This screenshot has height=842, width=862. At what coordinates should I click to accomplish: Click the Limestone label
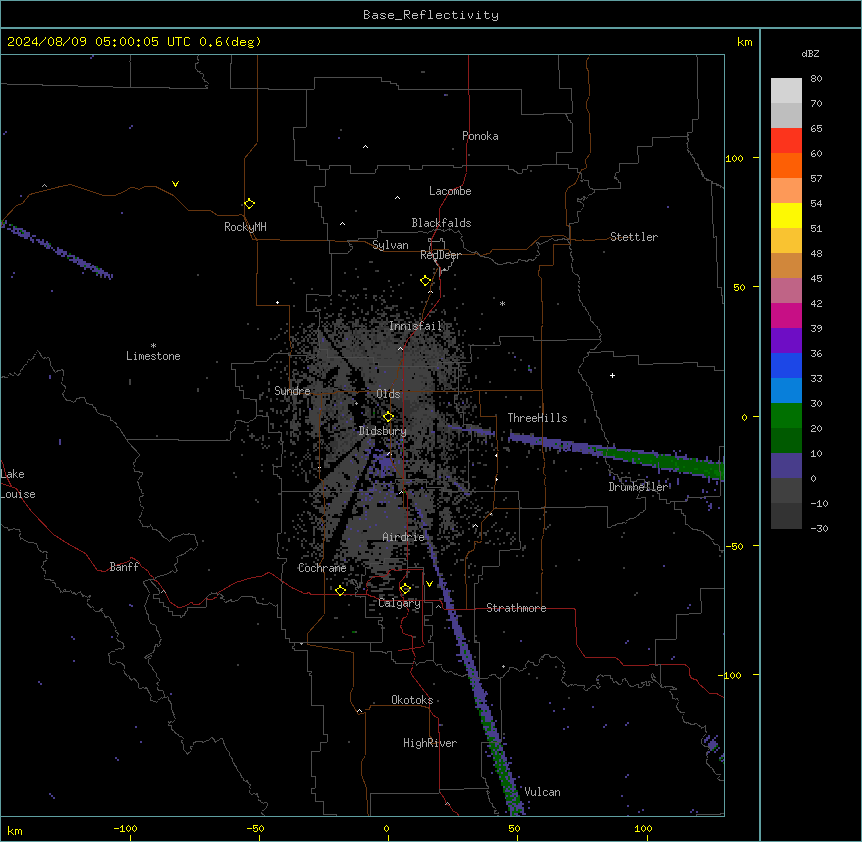pos(153,356)
